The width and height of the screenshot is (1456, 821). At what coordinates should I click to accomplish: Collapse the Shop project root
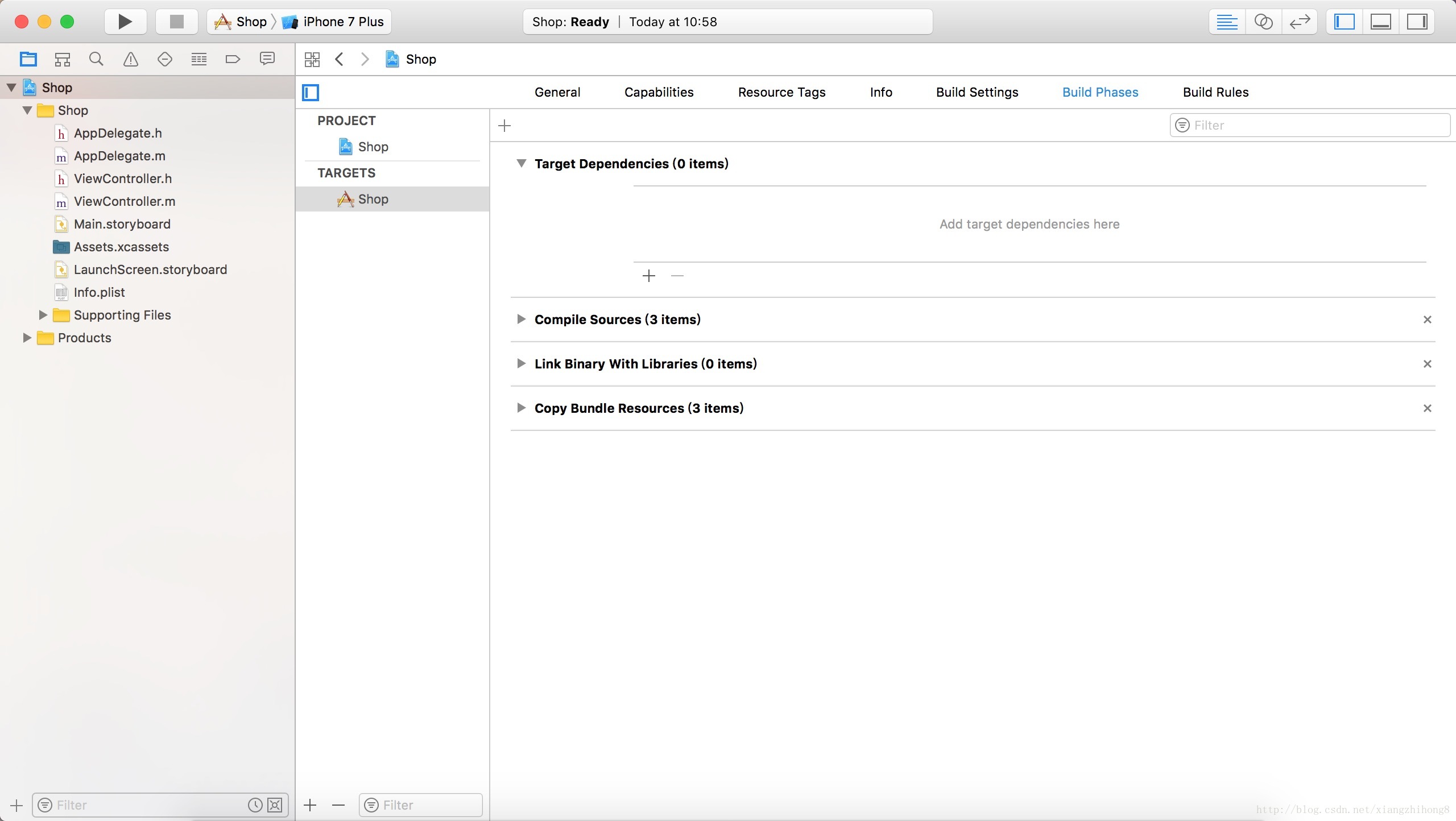(x=11, y=88)
